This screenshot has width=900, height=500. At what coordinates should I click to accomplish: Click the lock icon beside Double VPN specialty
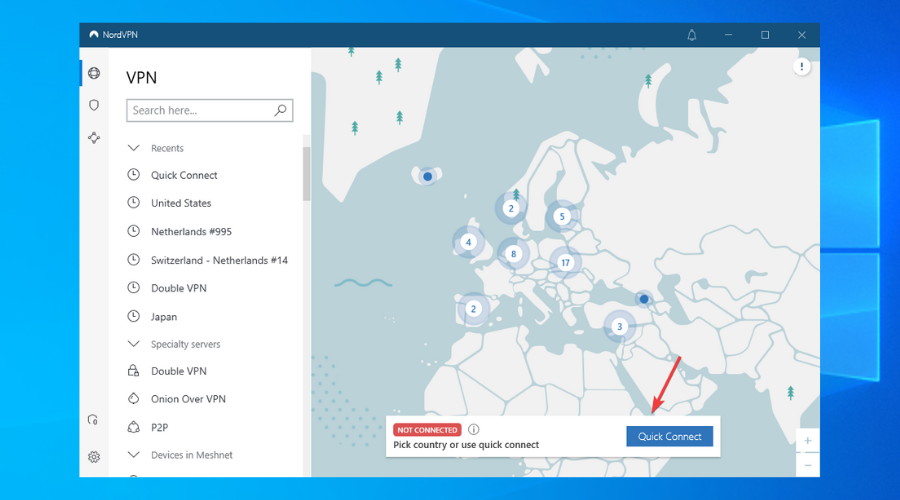click(133, 371)
